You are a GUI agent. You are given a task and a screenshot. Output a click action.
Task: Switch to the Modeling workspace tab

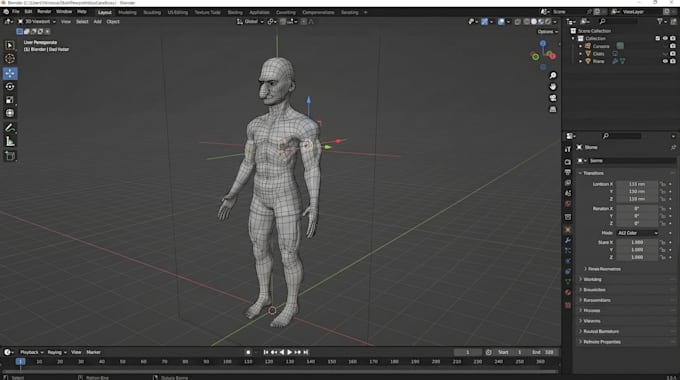(x=127, y=12)
